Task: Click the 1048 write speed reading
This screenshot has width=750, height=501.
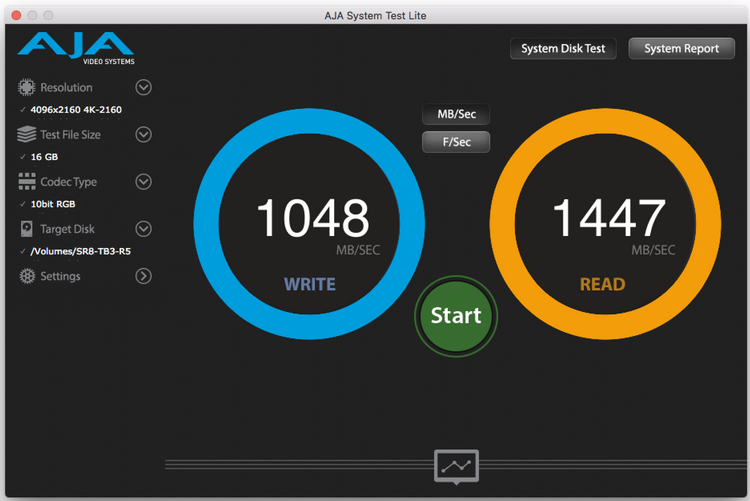Action: pyautogui.click(x=313, y=218)
